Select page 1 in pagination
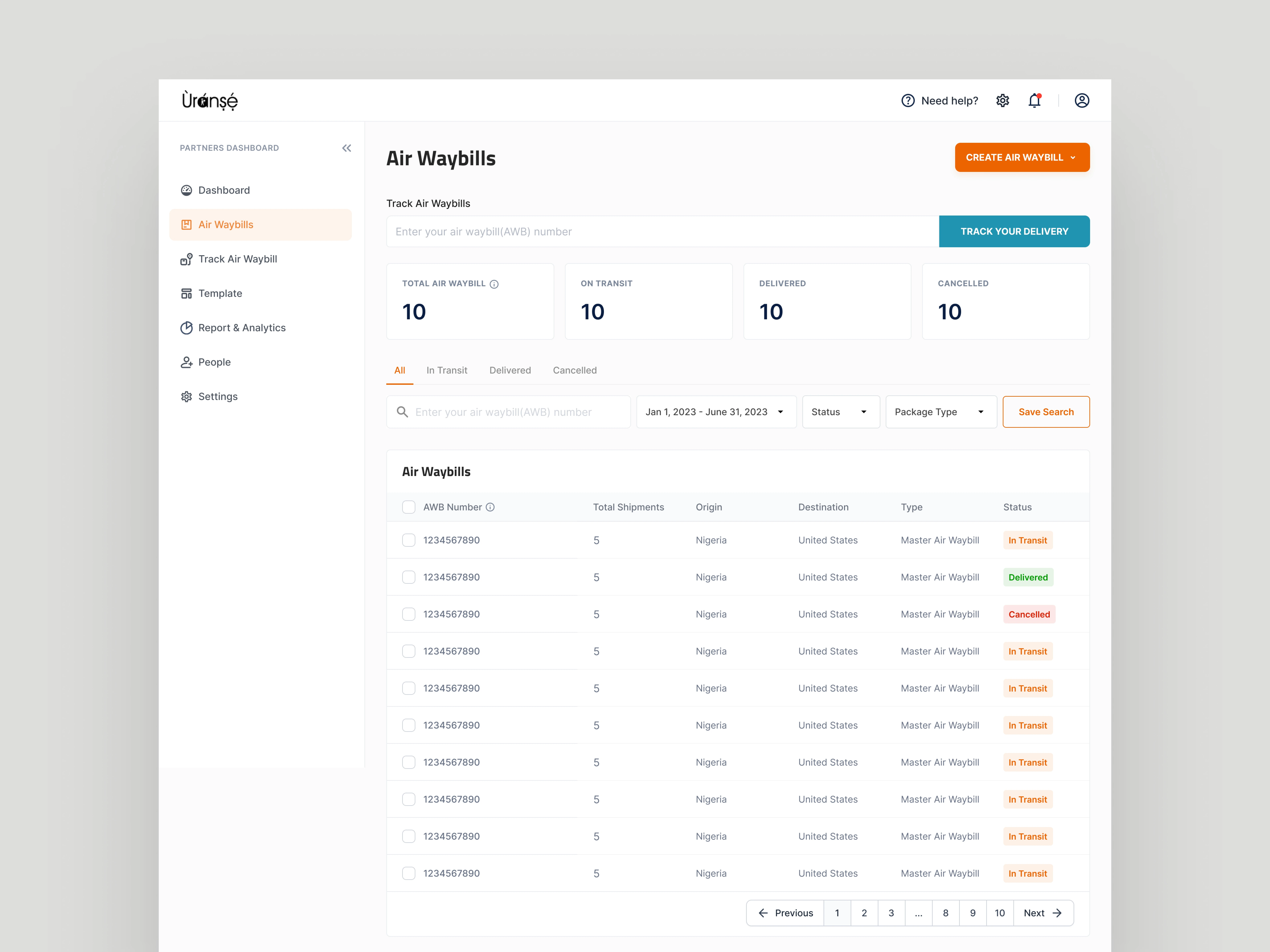 pyautogui.click(x=837, y=913)
